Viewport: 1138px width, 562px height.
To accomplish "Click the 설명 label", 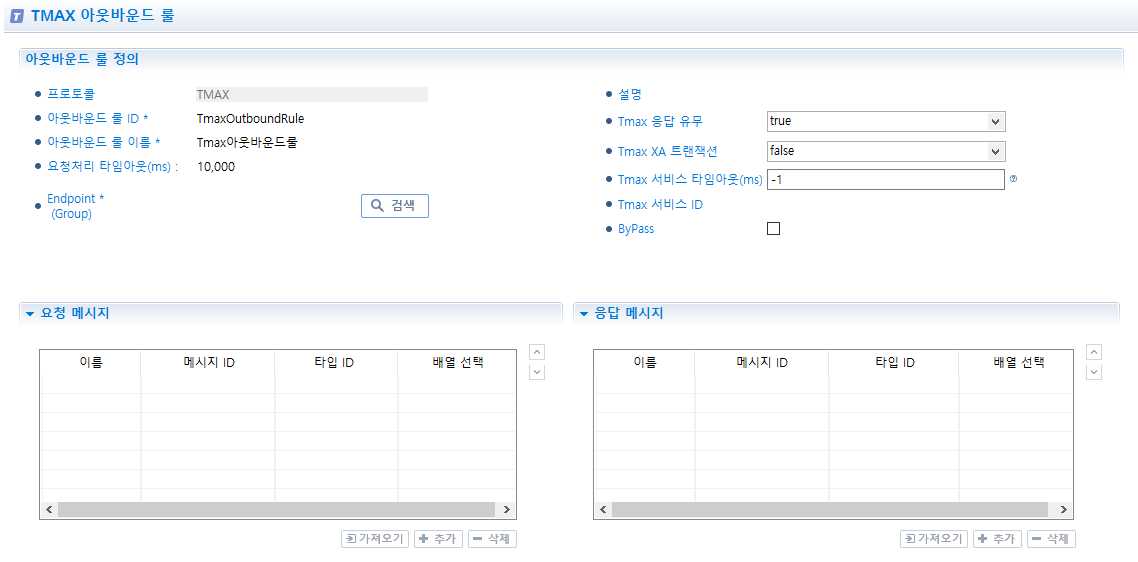I will [x=629, y=94].
